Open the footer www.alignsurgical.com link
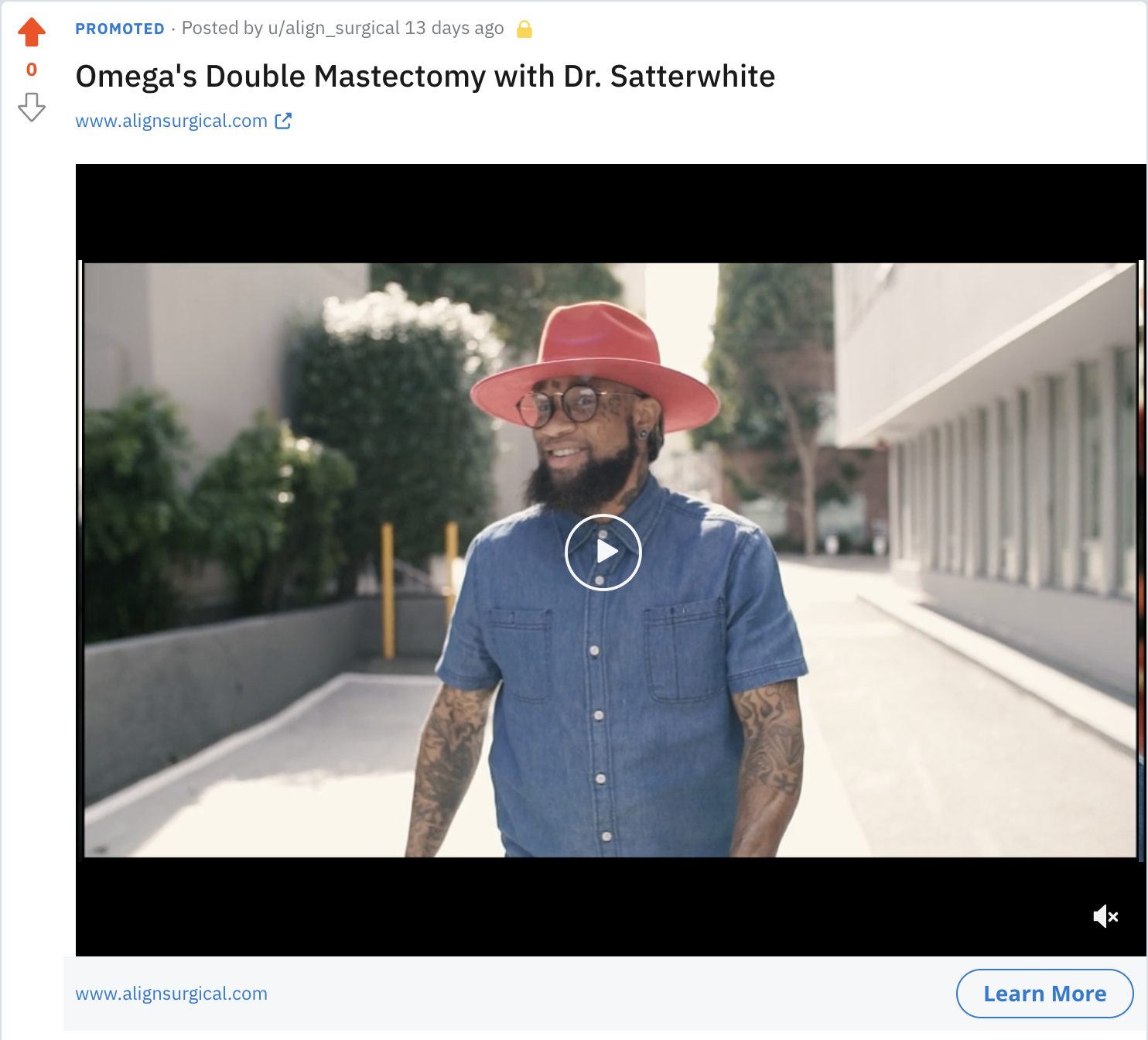The image size is (1148, 1040). point(171,994)
